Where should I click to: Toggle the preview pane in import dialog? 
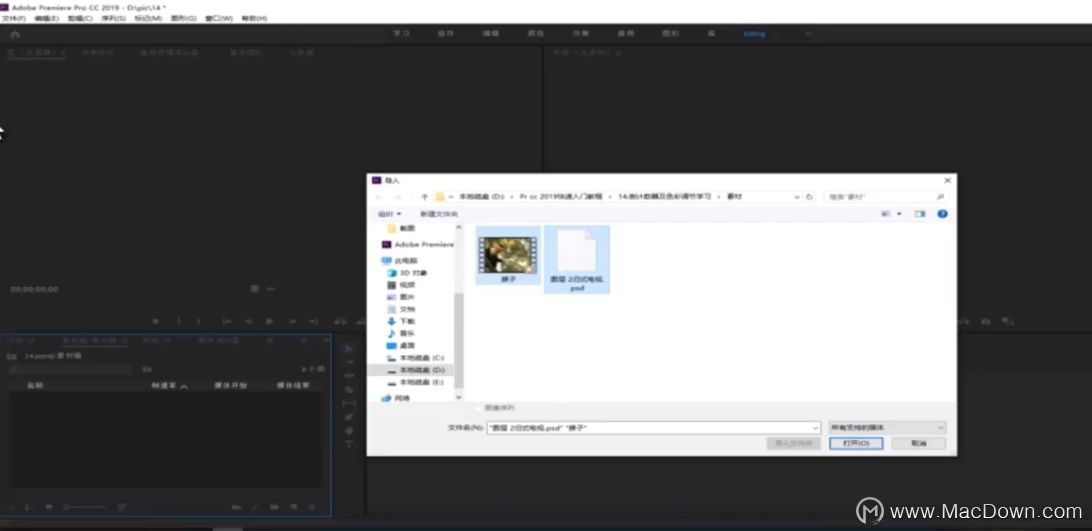(919, 214)
